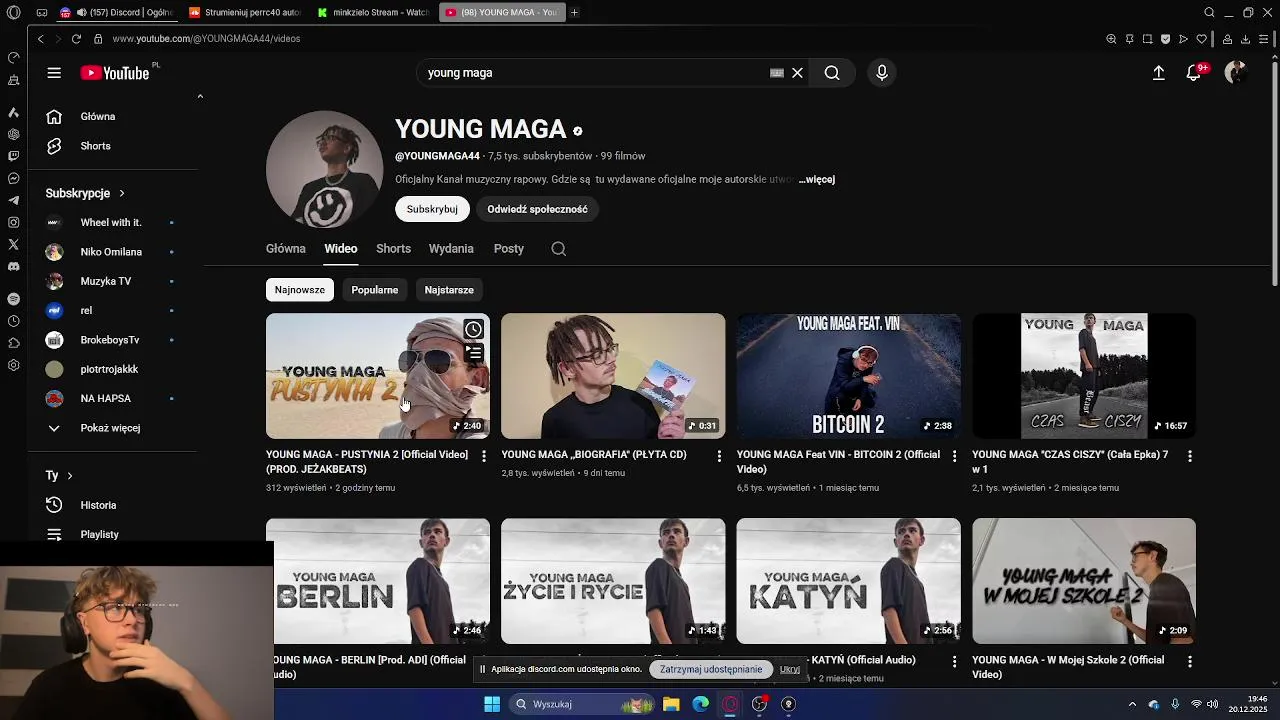Open Główna channel tab
Screen dimensions: 1280x720
click(x=286, y=249)
